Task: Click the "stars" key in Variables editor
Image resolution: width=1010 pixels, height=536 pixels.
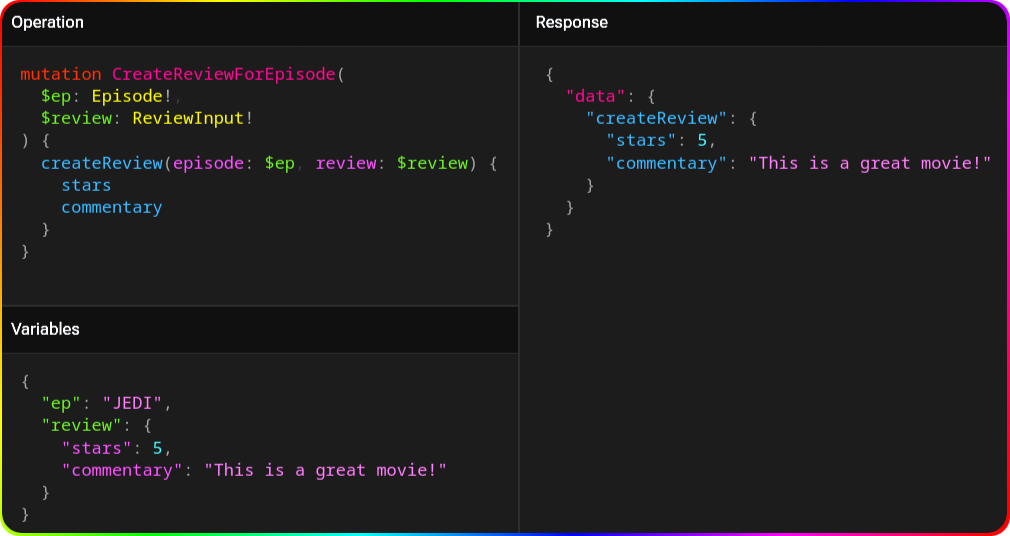Action: tap(96, 447)
